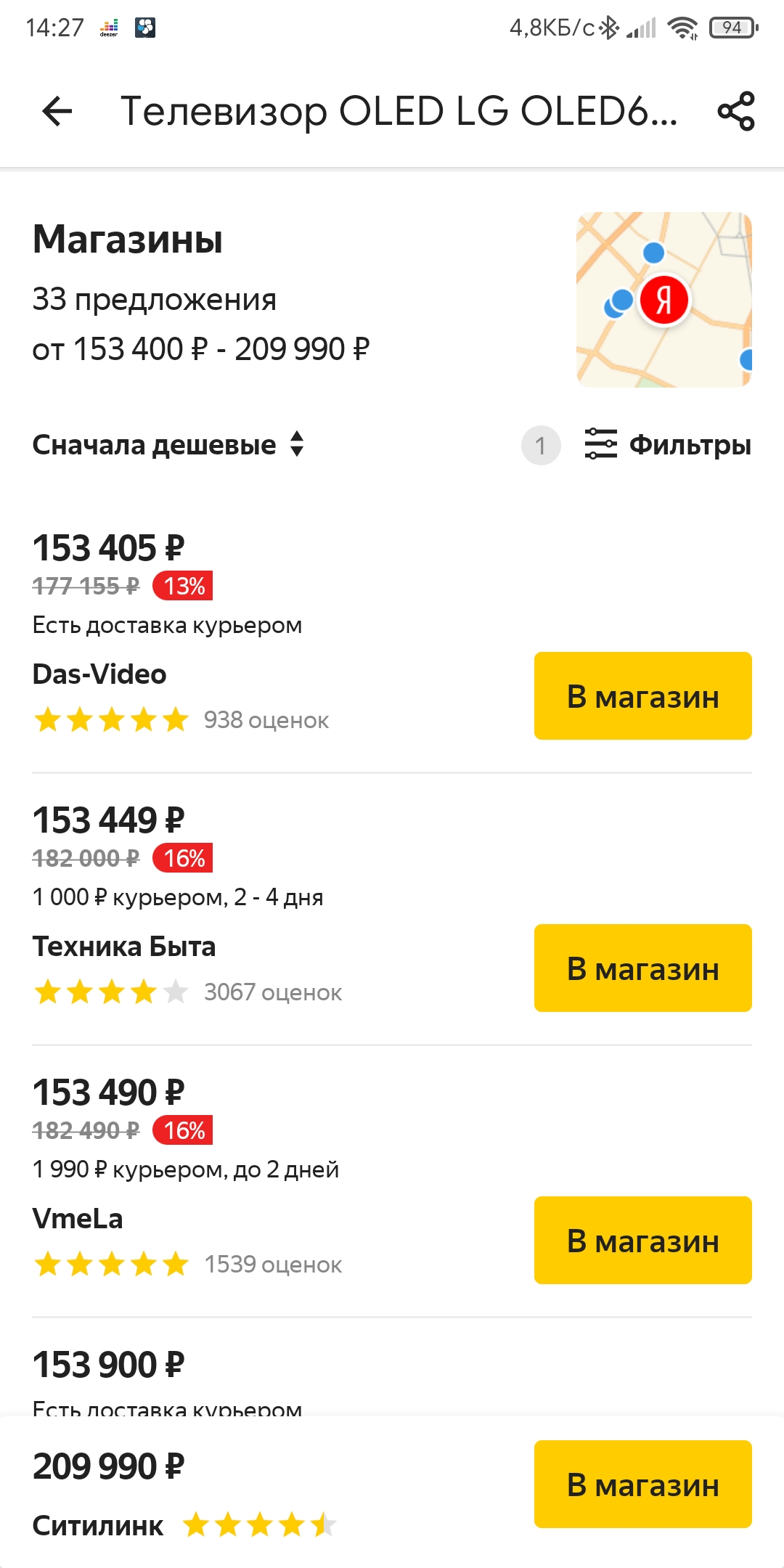Tap the VmeLa star rating
The width and height of the screenshot is (784, 1568).
click(x=111, y=1264)
